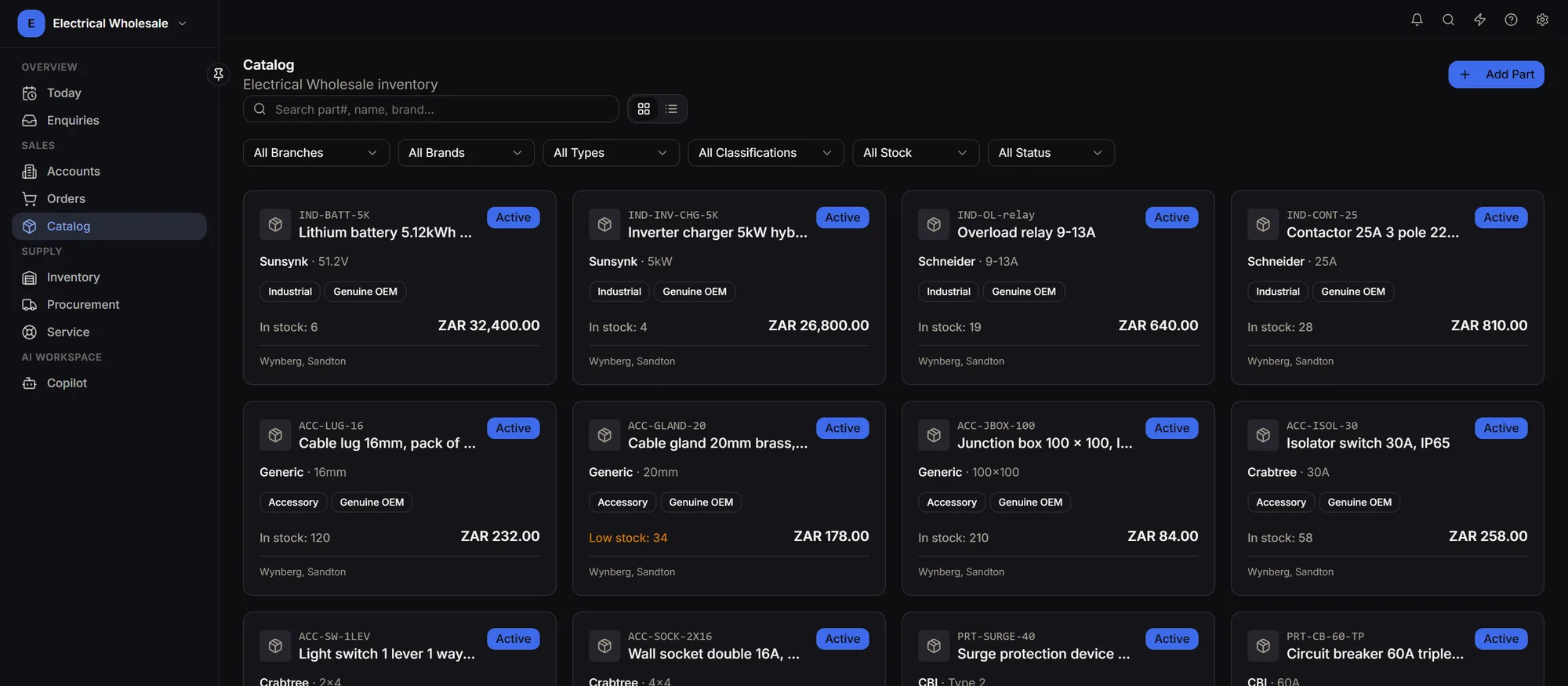Open the Inventory page

(109, 278)
